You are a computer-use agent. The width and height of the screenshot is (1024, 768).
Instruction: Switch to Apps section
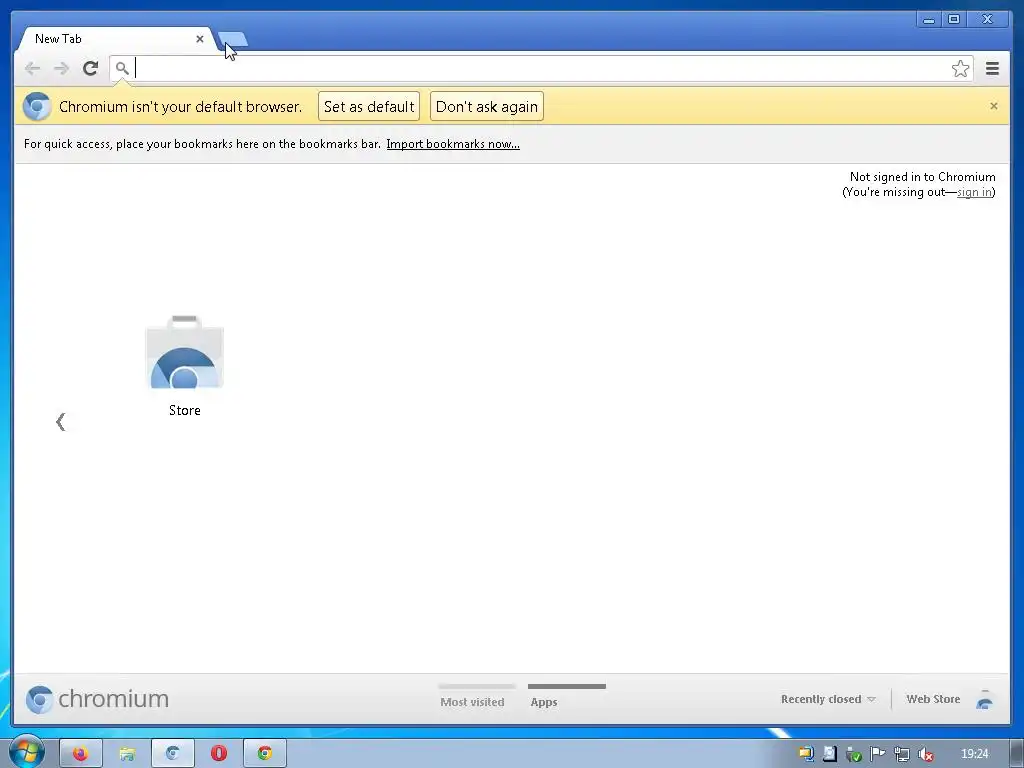[544, 702]
